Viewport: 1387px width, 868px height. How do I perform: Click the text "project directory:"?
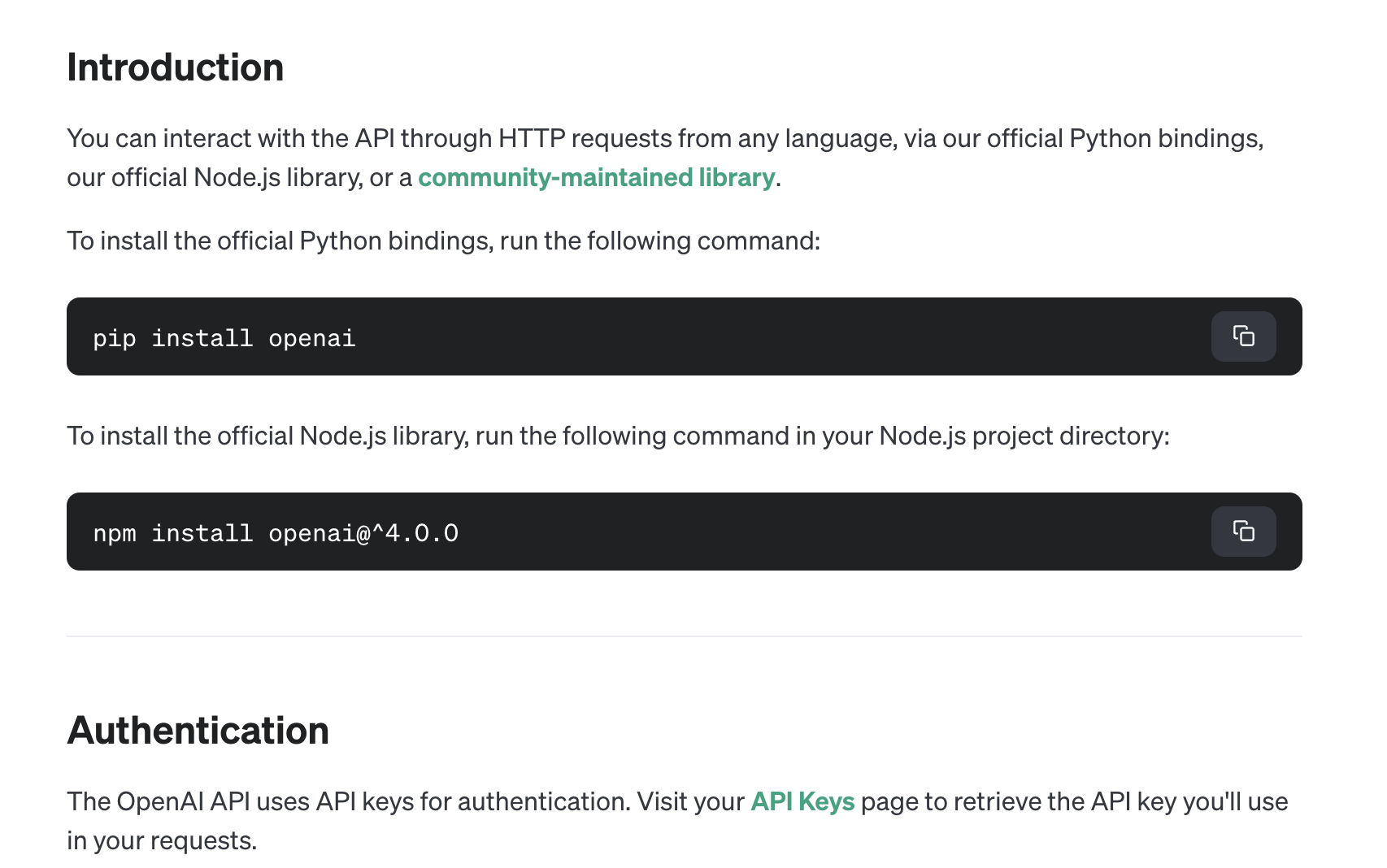coord(1070,436)
